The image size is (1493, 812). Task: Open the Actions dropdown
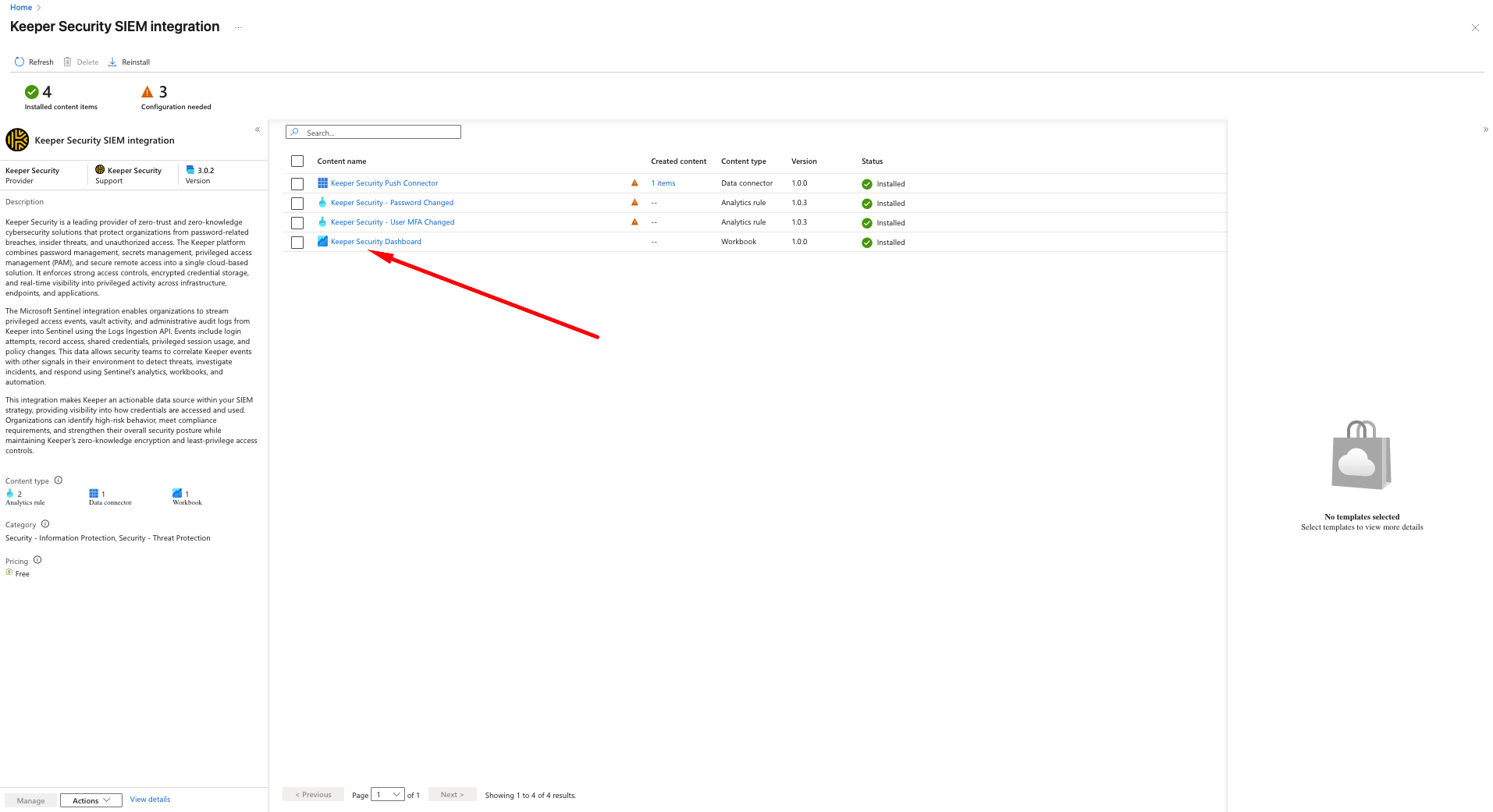(91, 800)
